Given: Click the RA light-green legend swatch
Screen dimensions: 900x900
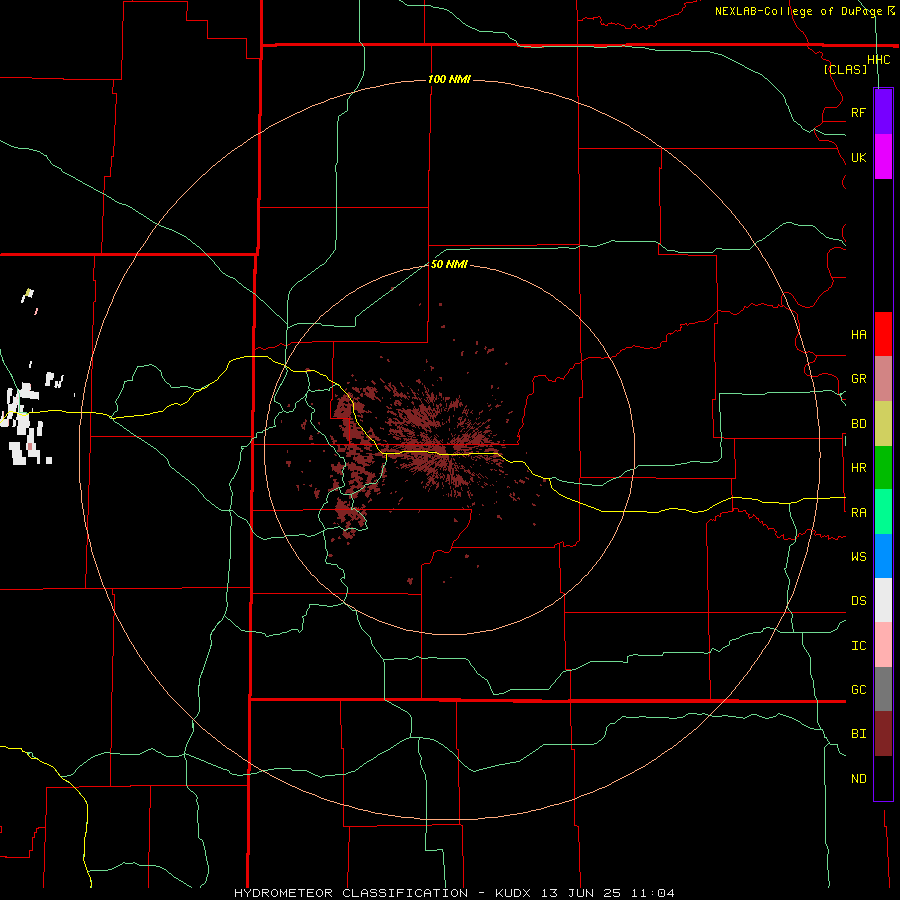Looking at the screenshot, I should click(x=883, y=512).
